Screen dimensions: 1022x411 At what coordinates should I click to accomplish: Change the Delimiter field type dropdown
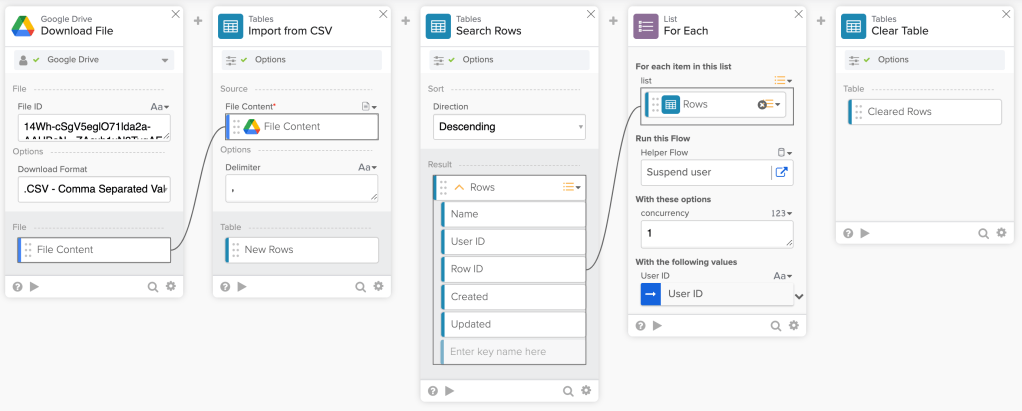[368, 167]
